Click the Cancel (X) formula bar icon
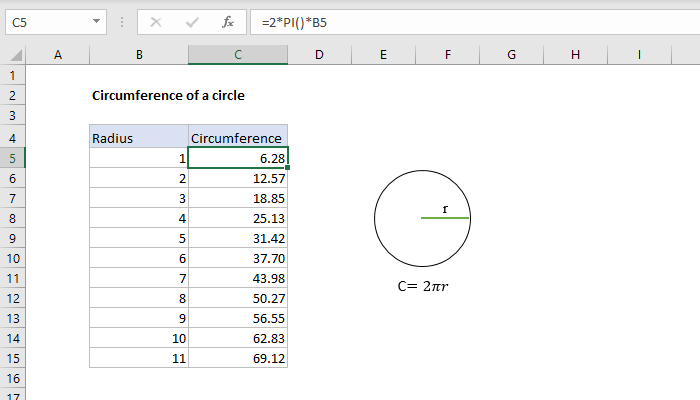700x400 pixels. pyautogui.click(x=156, y=22)
